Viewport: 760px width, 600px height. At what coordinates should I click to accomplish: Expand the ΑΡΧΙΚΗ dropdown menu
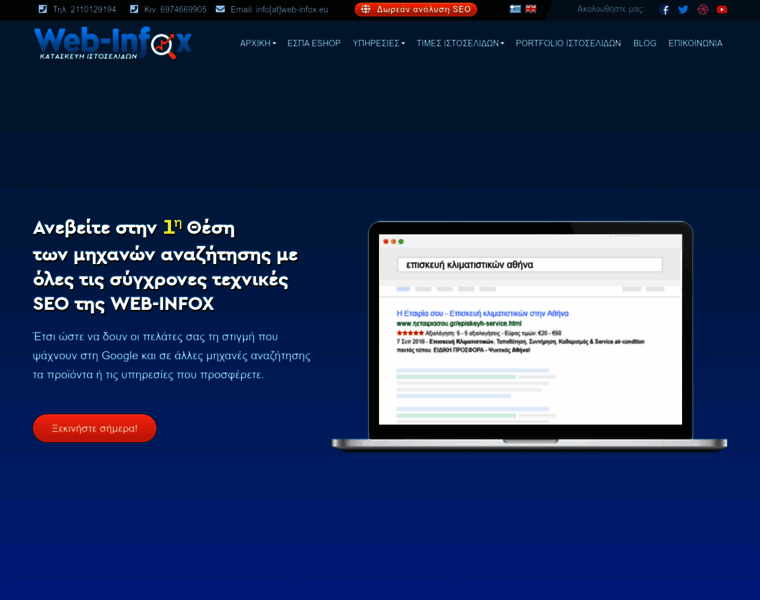coord(258,43)
